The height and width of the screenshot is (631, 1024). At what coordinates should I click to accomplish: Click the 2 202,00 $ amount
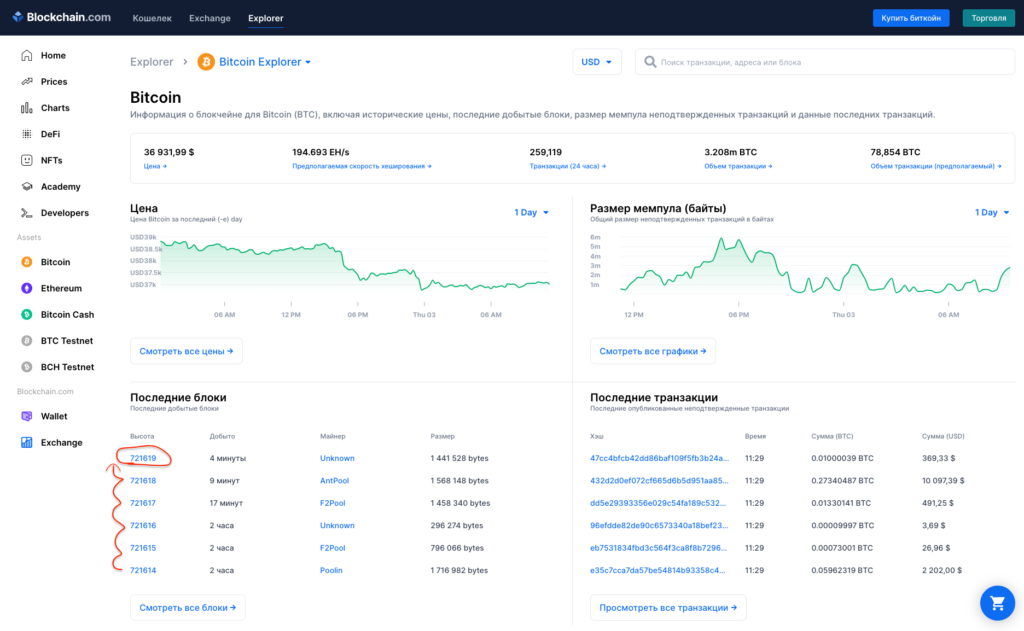click(942, 570)
